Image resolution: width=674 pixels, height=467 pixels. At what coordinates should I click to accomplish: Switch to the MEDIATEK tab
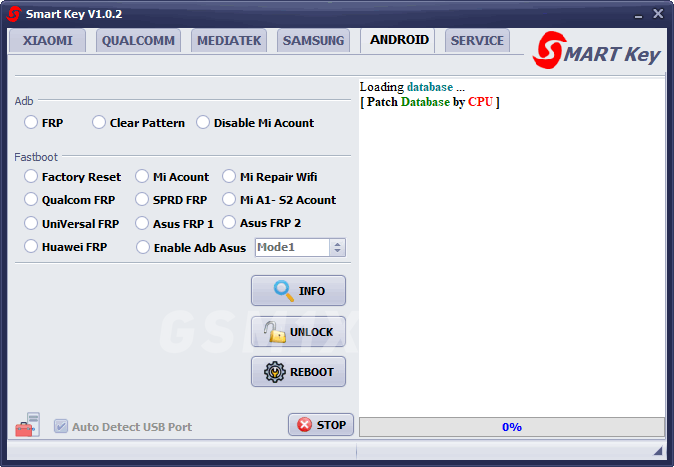coord(229,40)
